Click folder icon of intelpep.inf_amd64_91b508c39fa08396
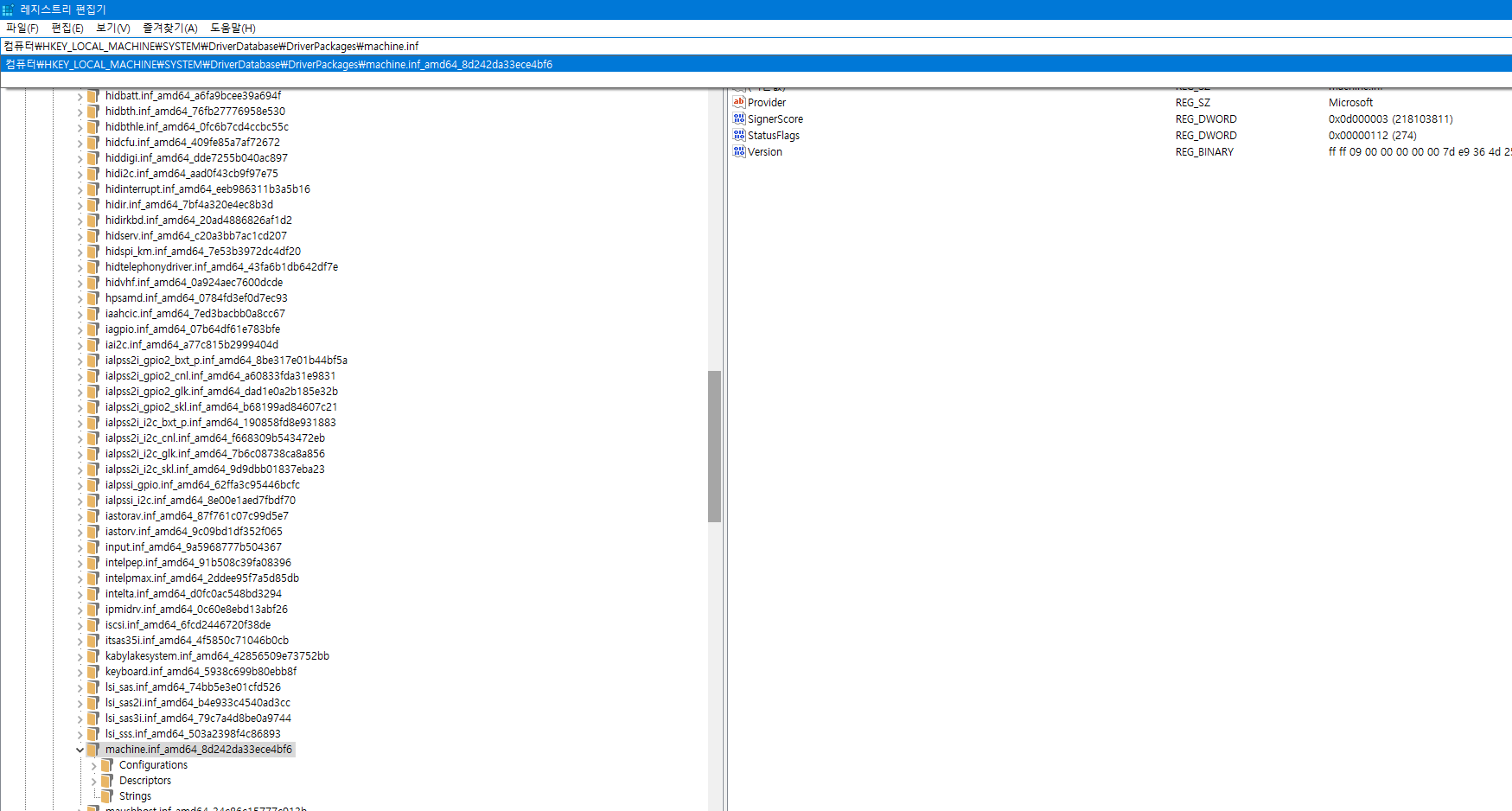This screenshot has height=811, width=1512. point(93,563)
